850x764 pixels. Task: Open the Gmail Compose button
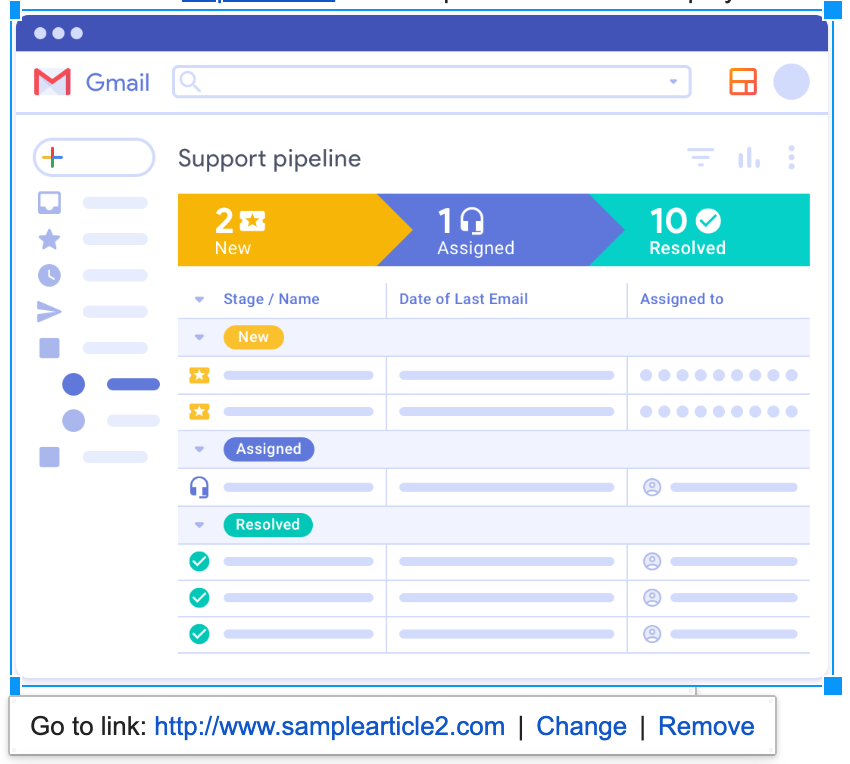tap(93, 157)
